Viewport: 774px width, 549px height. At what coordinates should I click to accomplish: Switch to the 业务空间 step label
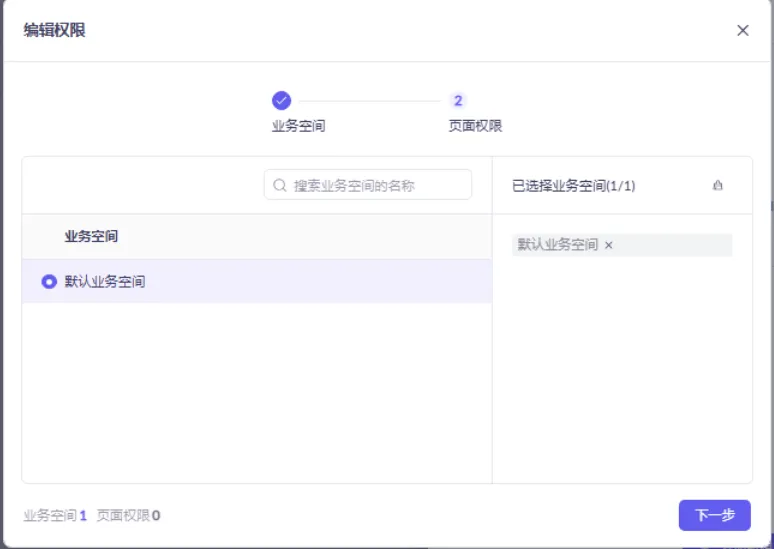coord(298,126)
